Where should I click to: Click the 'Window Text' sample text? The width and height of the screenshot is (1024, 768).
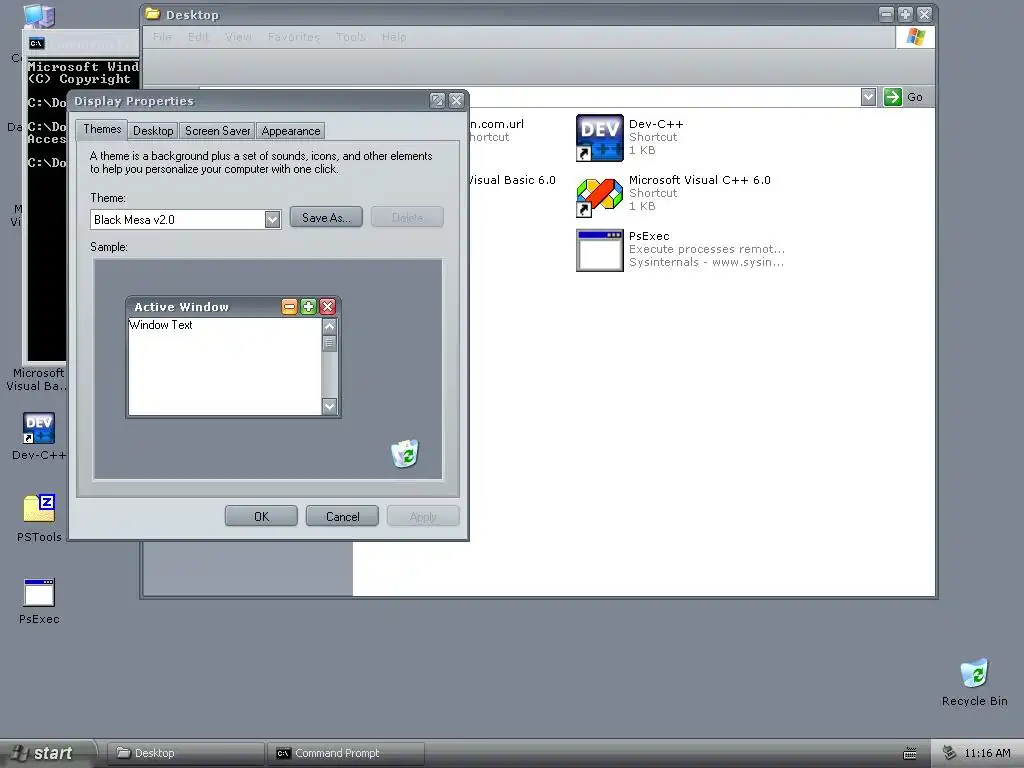[161, 325]
